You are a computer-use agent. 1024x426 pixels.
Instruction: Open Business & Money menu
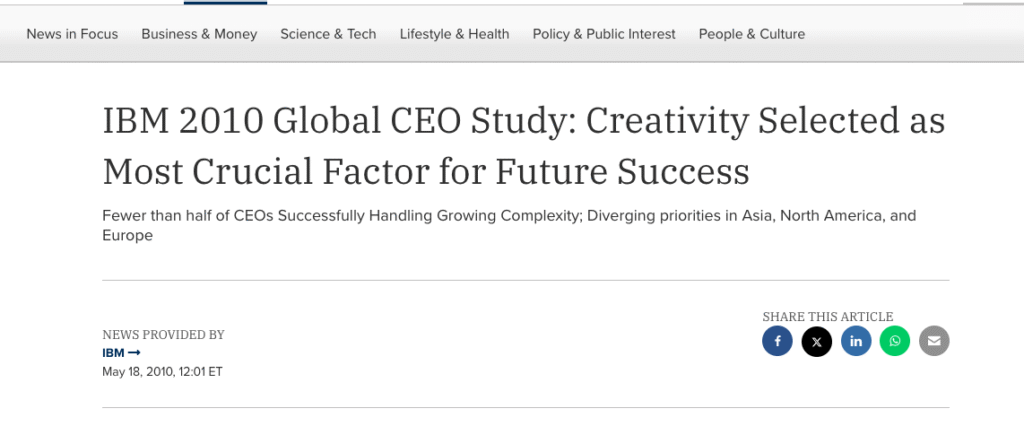(x=199, y=34)
